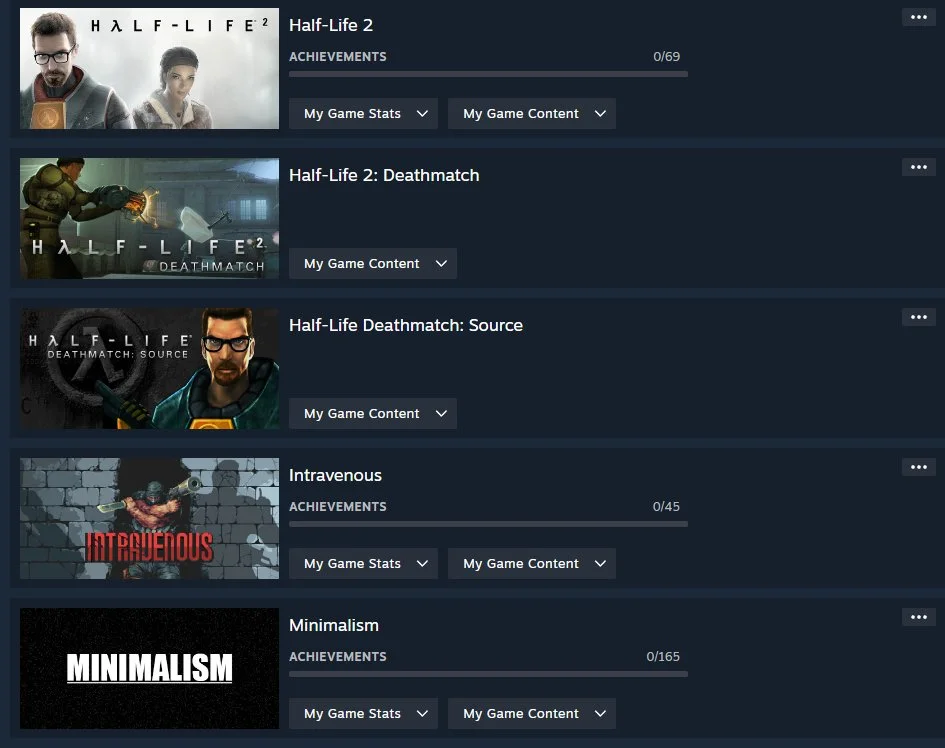Expand My Game Content for Intravenous
Screen dimensions: 945x748
pyautogui.click(x=532, y=564)
